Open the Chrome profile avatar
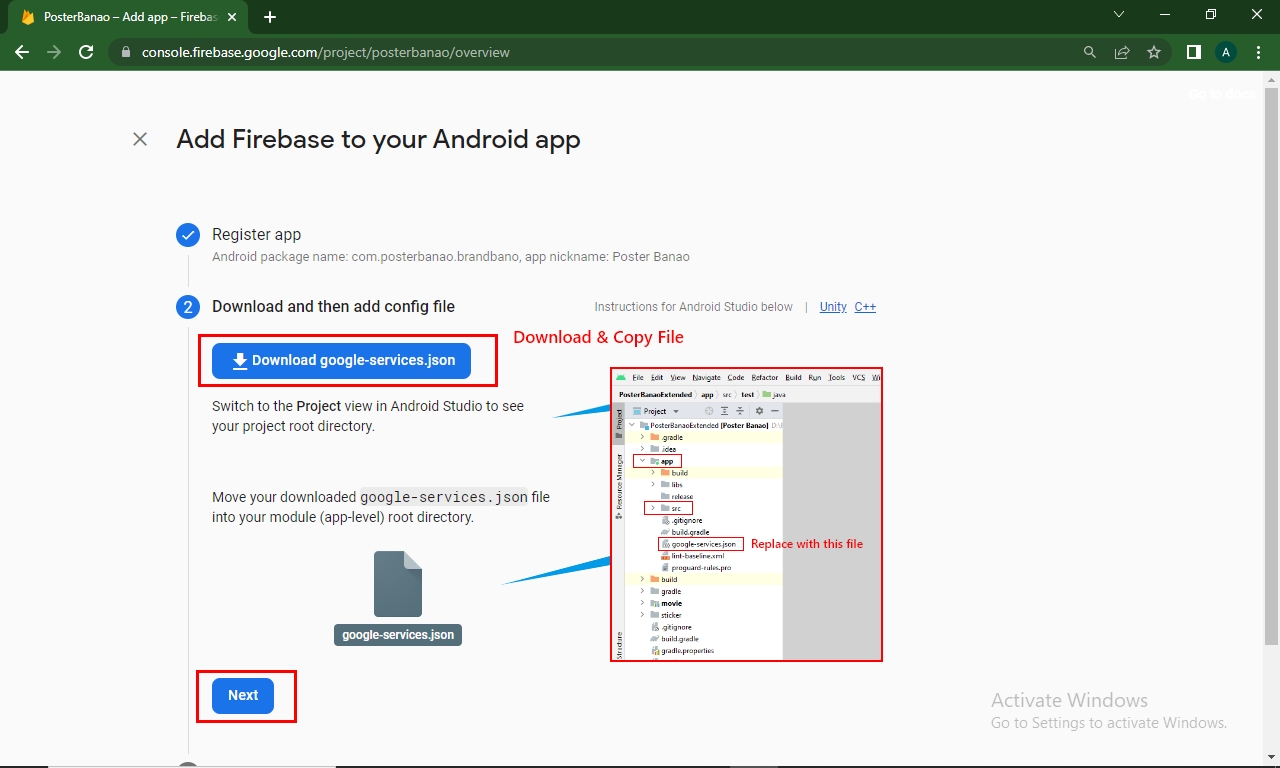 click(1226, 52)
